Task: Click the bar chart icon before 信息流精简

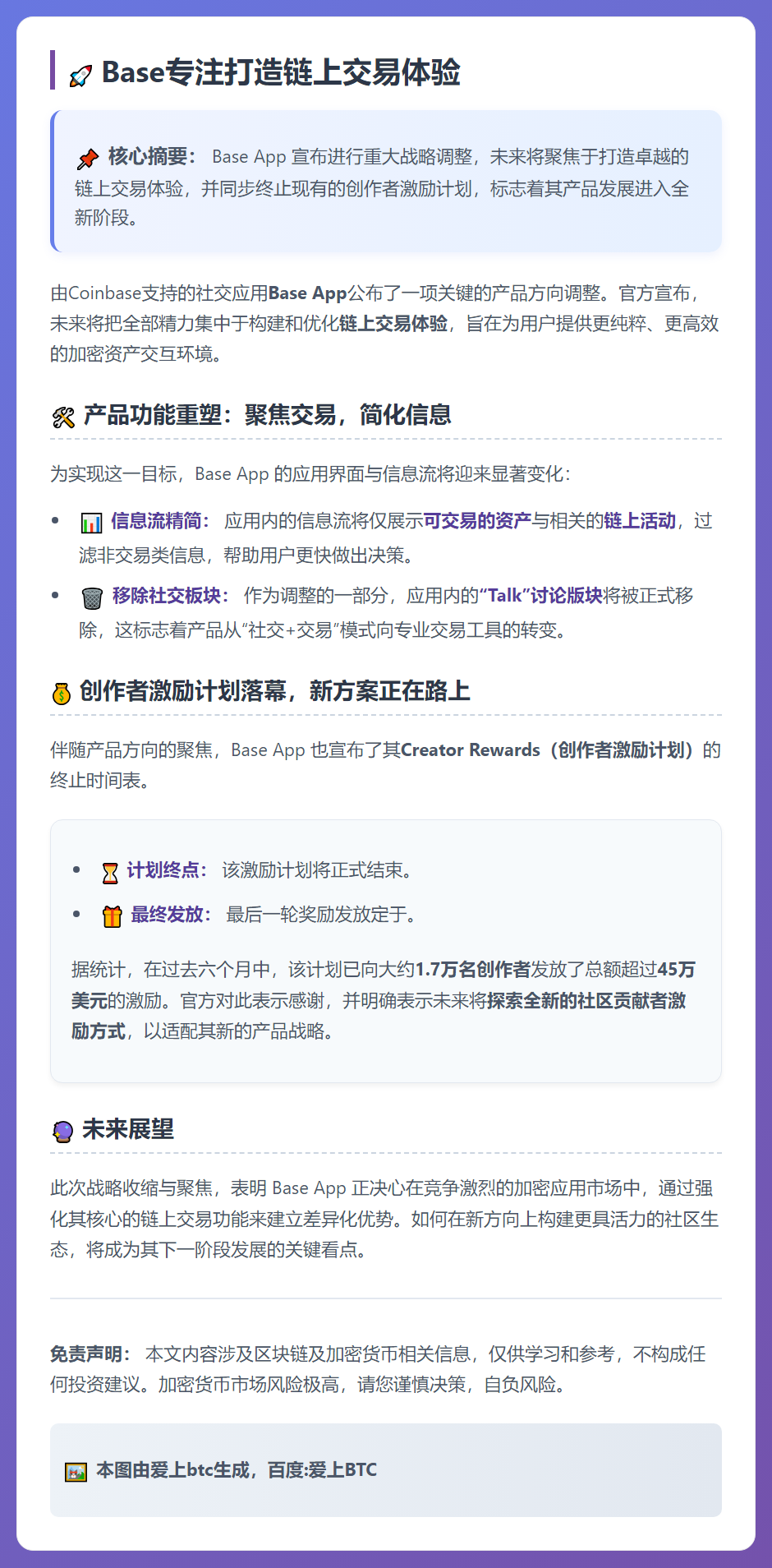Action: 91,523
